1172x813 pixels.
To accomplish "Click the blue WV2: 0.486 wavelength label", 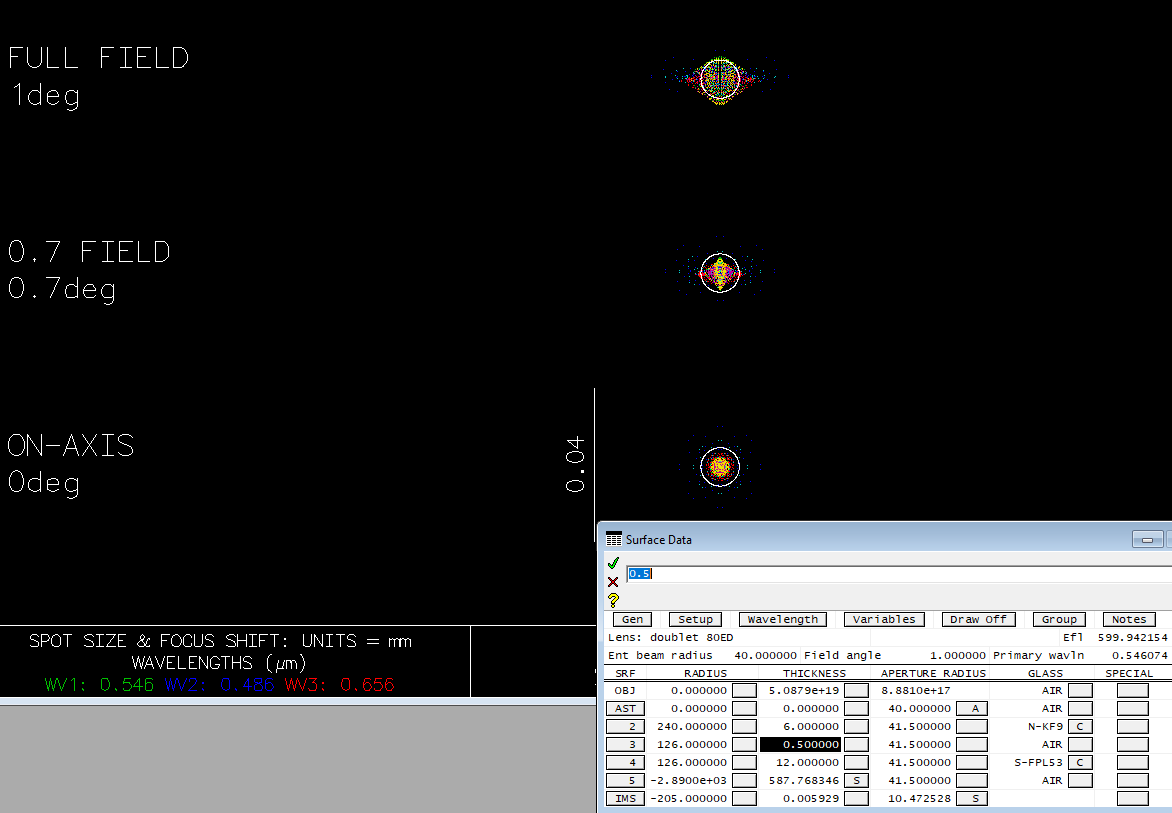I will (x=220, y=684).
